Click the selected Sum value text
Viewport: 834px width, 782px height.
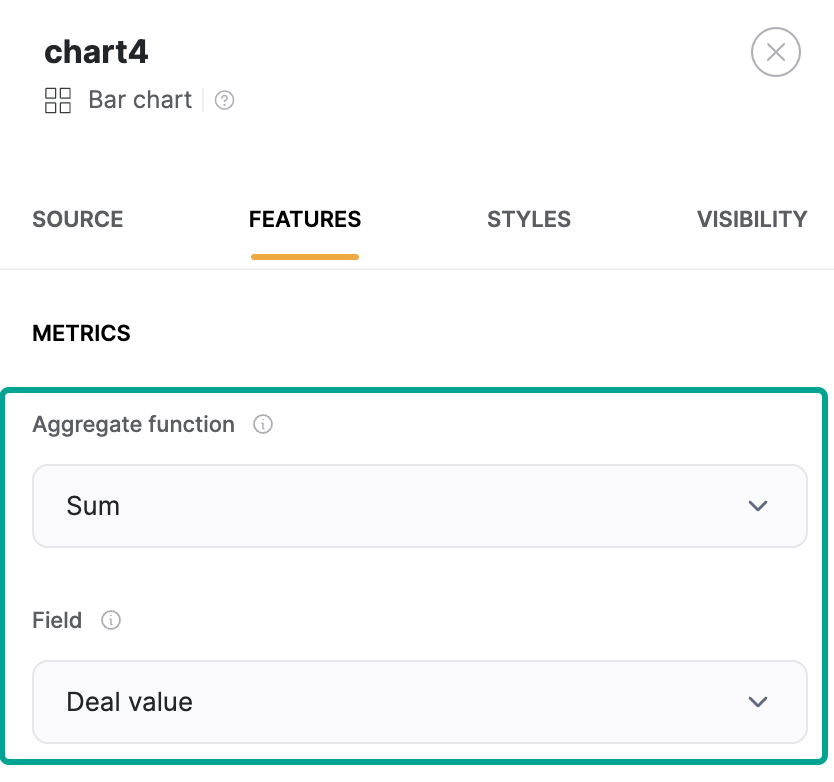click(x=93, y=506)
